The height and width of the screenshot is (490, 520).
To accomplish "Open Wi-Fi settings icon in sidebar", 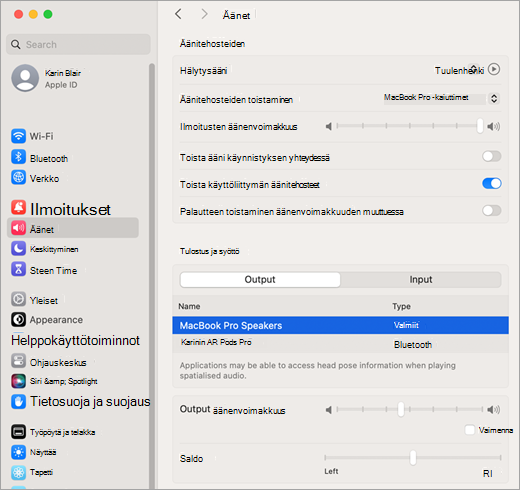I will pos(18,136).
